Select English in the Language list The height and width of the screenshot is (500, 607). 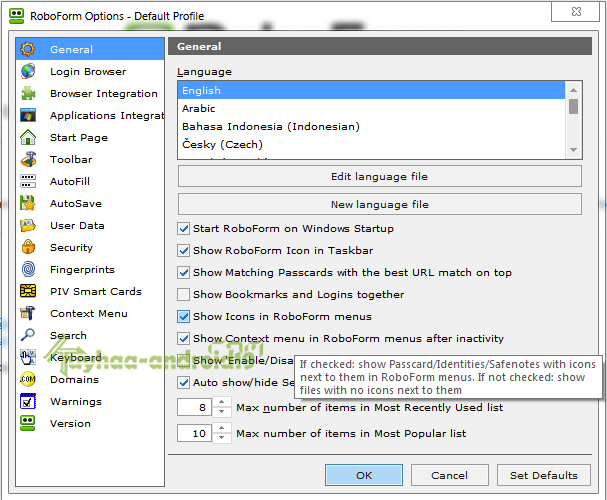click(x=371, y=90)
